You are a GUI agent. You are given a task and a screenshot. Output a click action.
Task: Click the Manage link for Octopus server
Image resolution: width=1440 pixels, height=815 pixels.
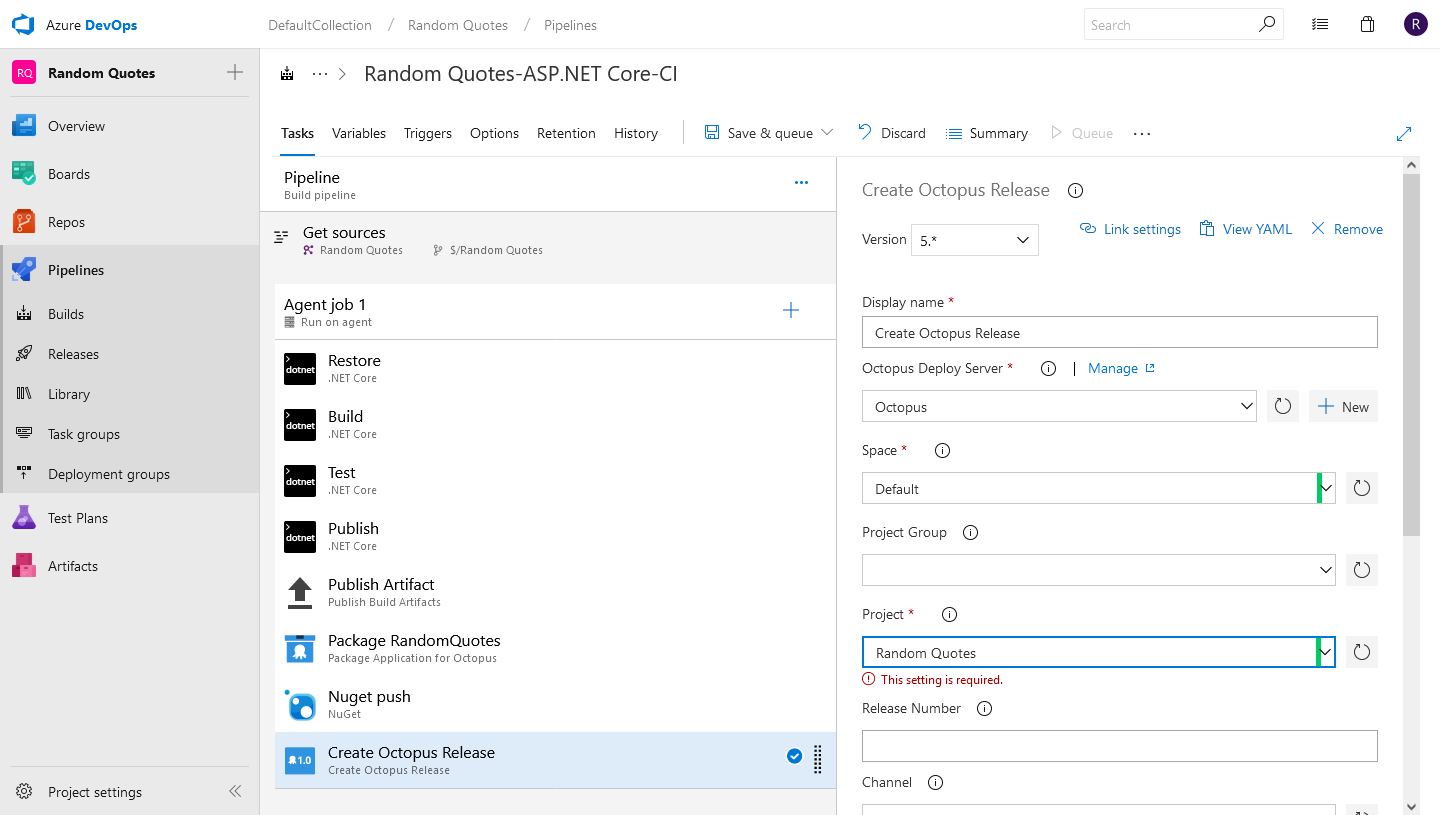point(1121,368)
